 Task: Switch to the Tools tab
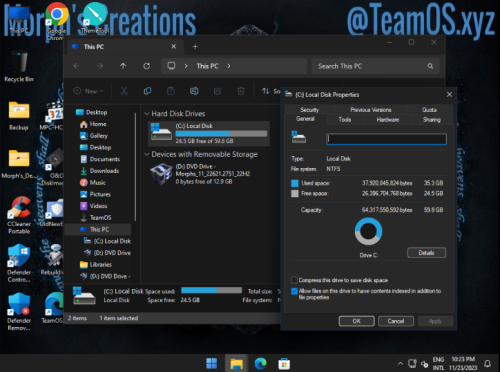tap(345, 119)
